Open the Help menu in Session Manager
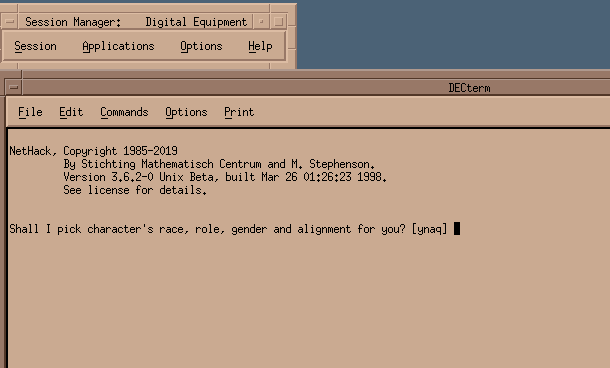The height and width of the screenshot is (368, 610). click(260, 46)
